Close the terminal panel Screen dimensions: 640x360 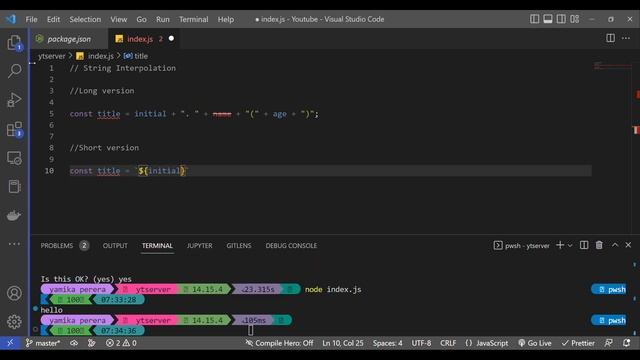(628, 245)
